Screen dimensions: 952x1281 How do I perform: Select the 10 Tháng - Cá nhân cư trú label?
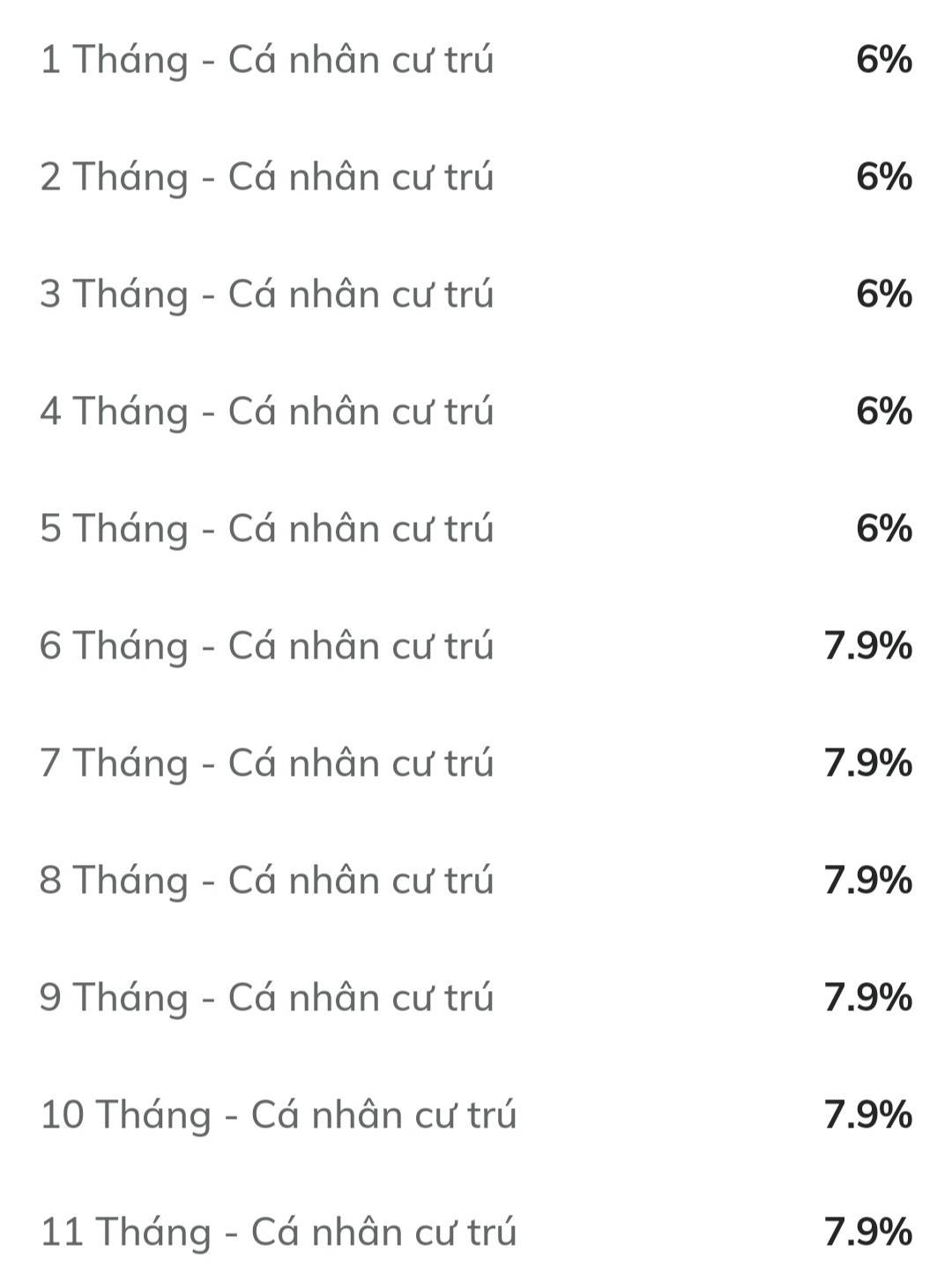[278, 1115]
